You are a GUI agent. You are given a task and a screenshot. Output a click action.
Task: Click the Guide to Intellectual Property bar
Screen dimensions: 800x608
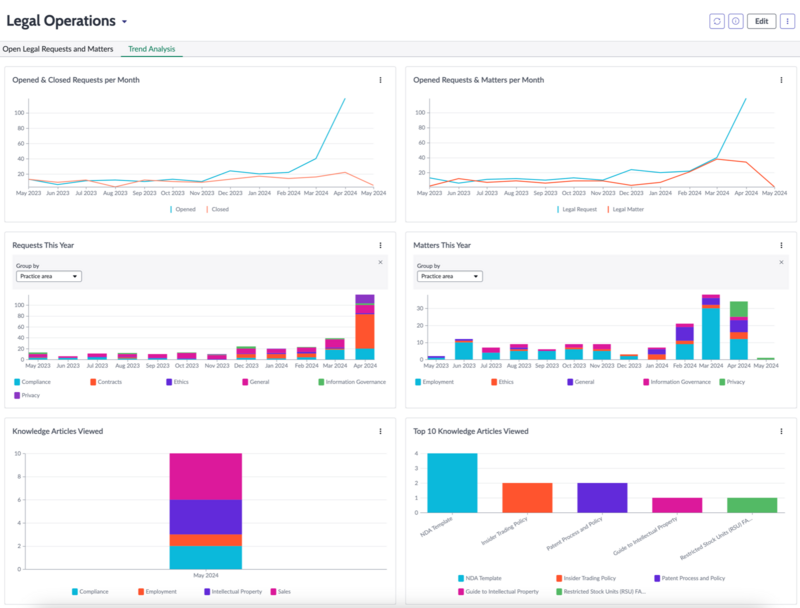click(x=677, y=505)
